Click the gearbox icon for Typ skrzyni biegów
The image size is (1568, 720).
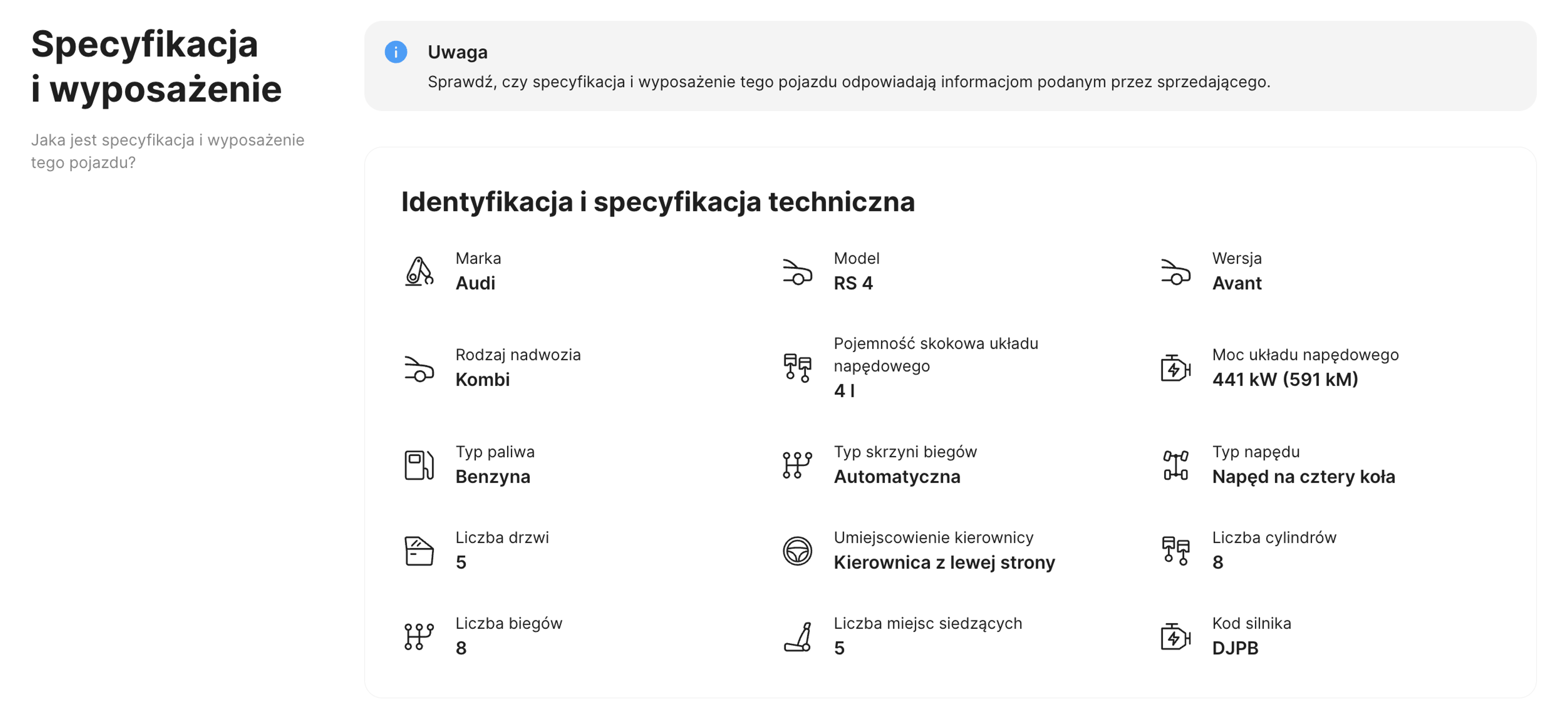pyautogui.click(x=797, y=465)
